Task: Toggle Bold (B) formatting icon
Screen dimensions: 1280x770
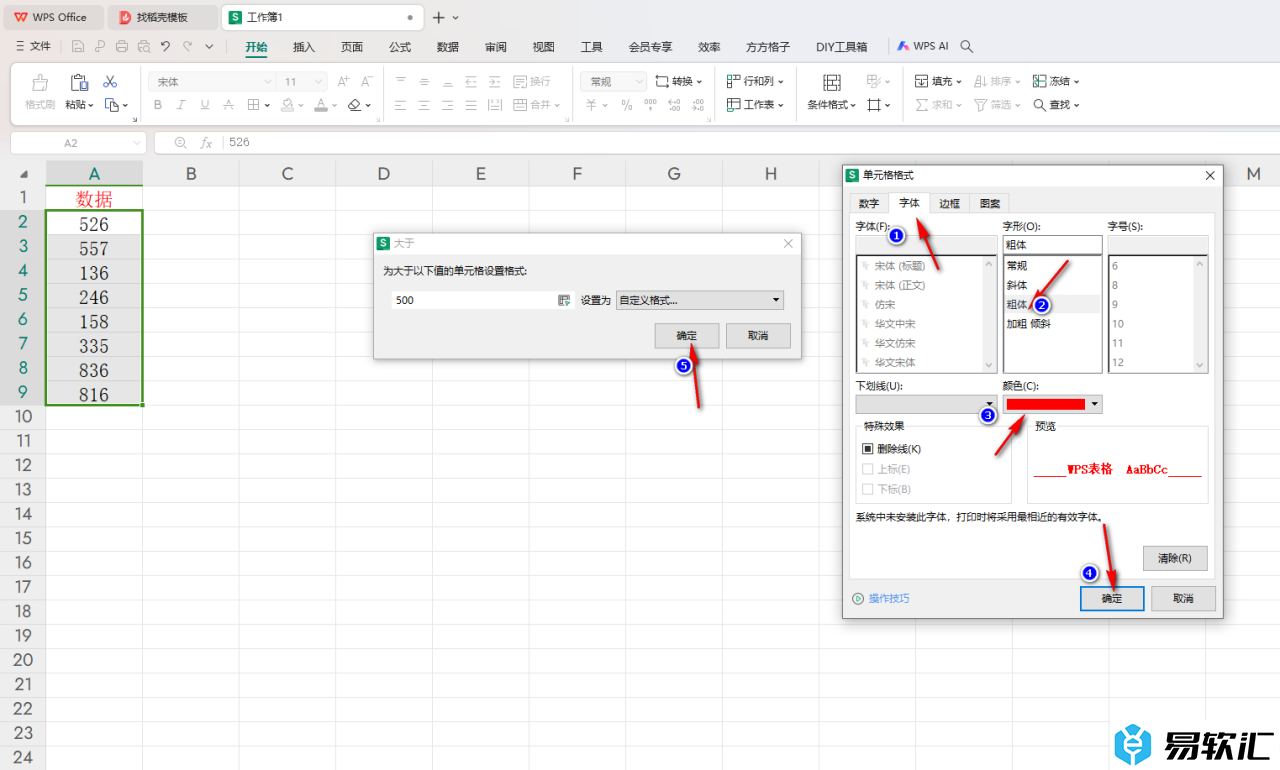Action: (158, 105)
